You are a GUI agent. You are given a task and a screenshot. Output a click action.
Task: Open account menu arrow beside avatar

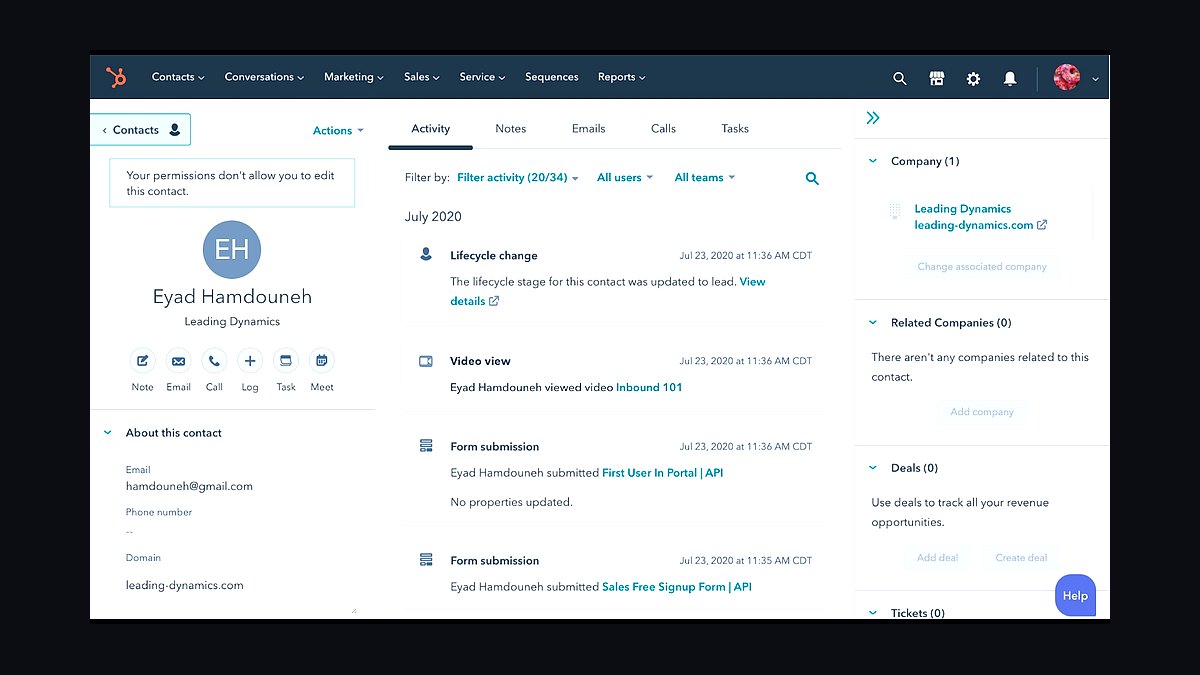[x=1095, y=79]
